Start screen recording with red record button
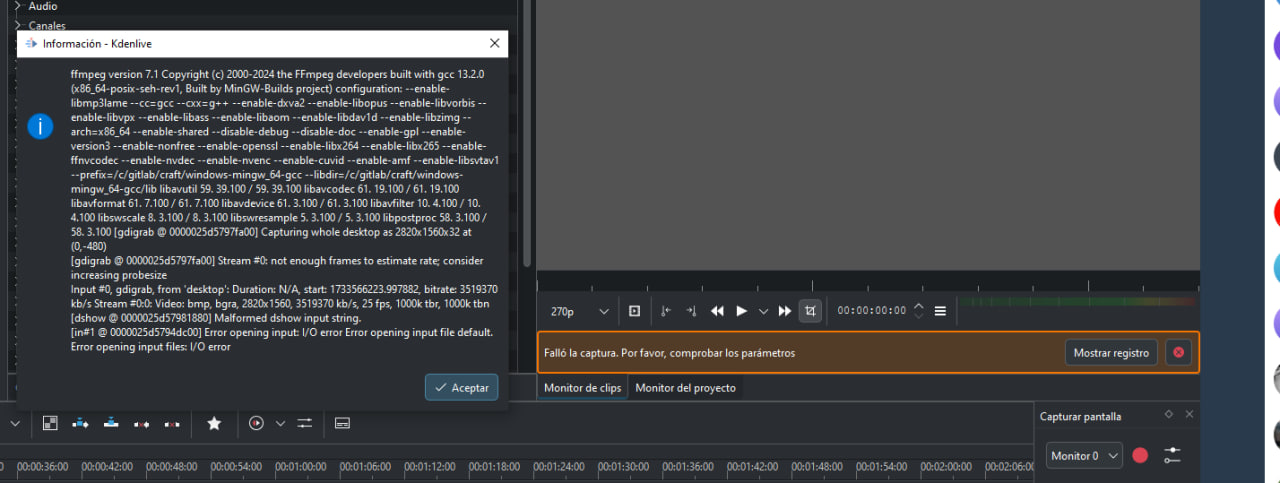The image size is (1280, 483). click(x=1140, y=455)
